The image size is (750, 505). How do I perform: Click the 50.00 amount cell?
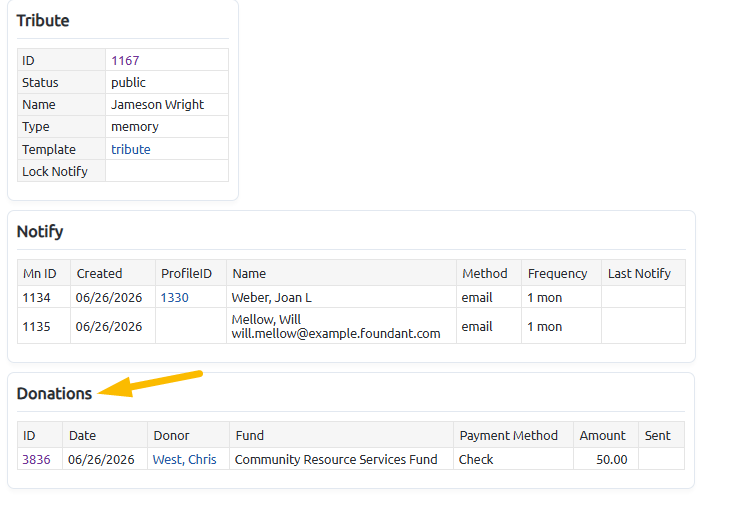[606, 460]
